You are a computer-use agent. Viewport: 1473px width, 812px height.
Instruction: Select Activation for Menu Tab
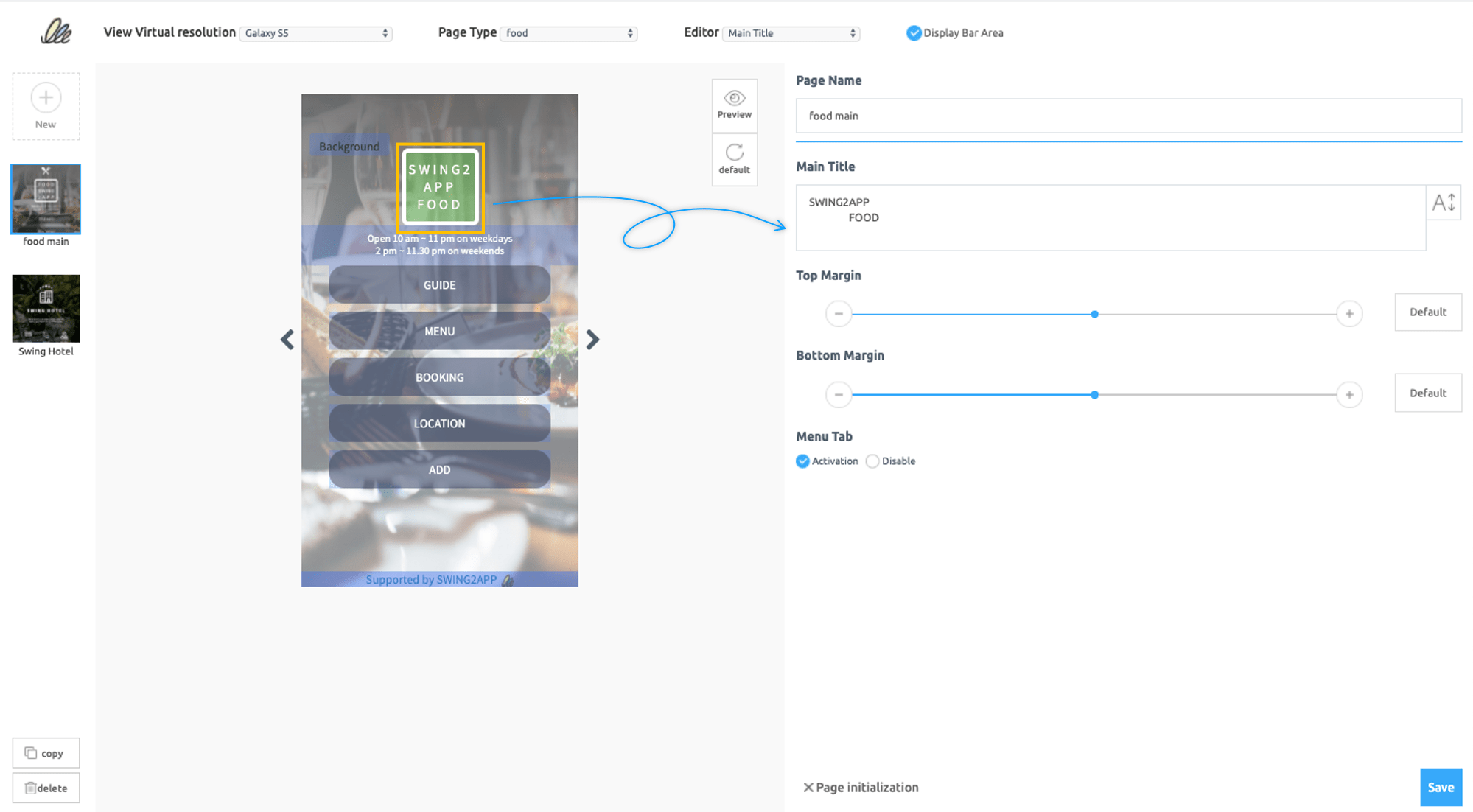point(803,461)
